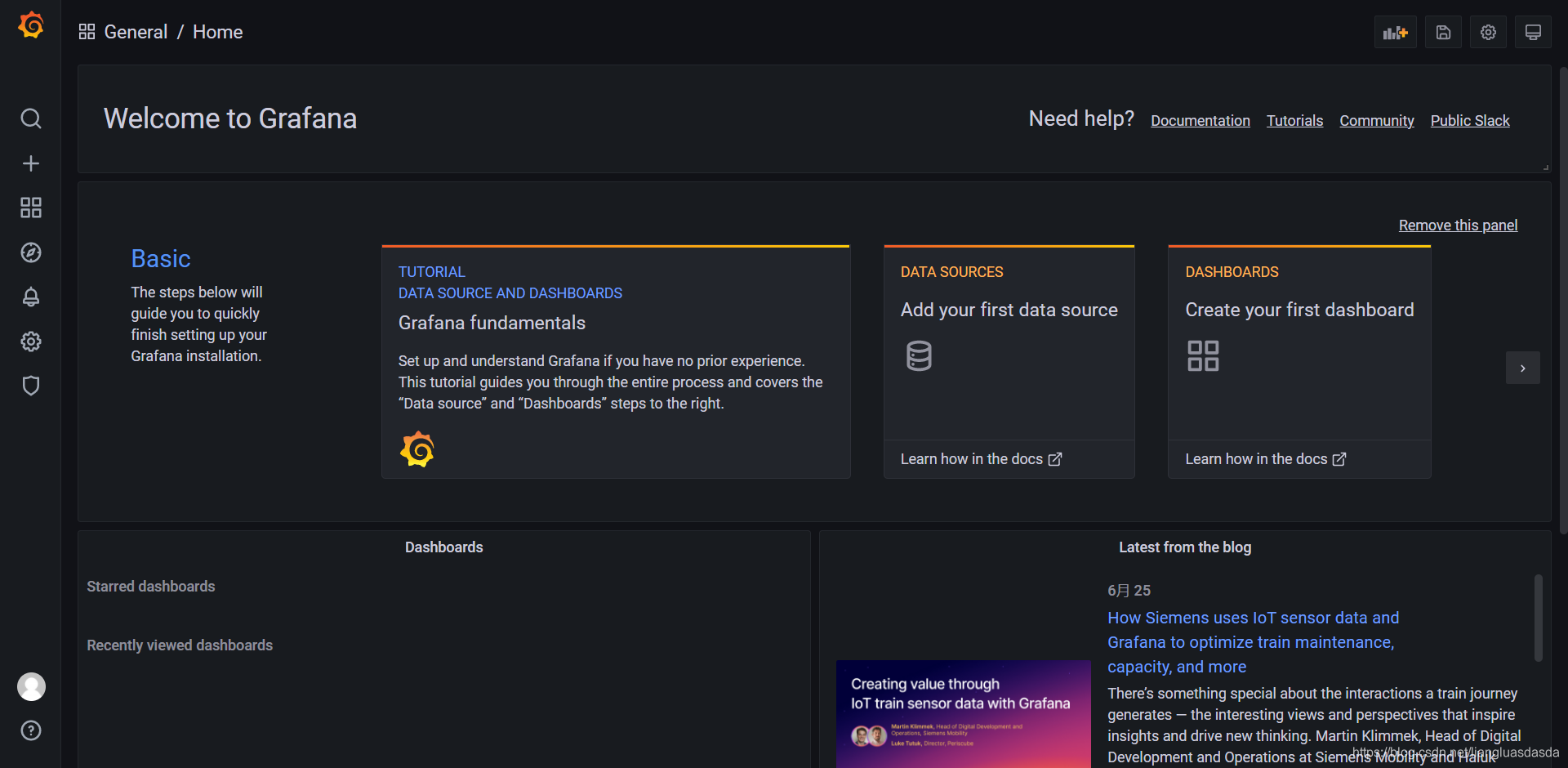
Task: Click the Add panel toolbar icon
Action: click(x=1395, y=32)
